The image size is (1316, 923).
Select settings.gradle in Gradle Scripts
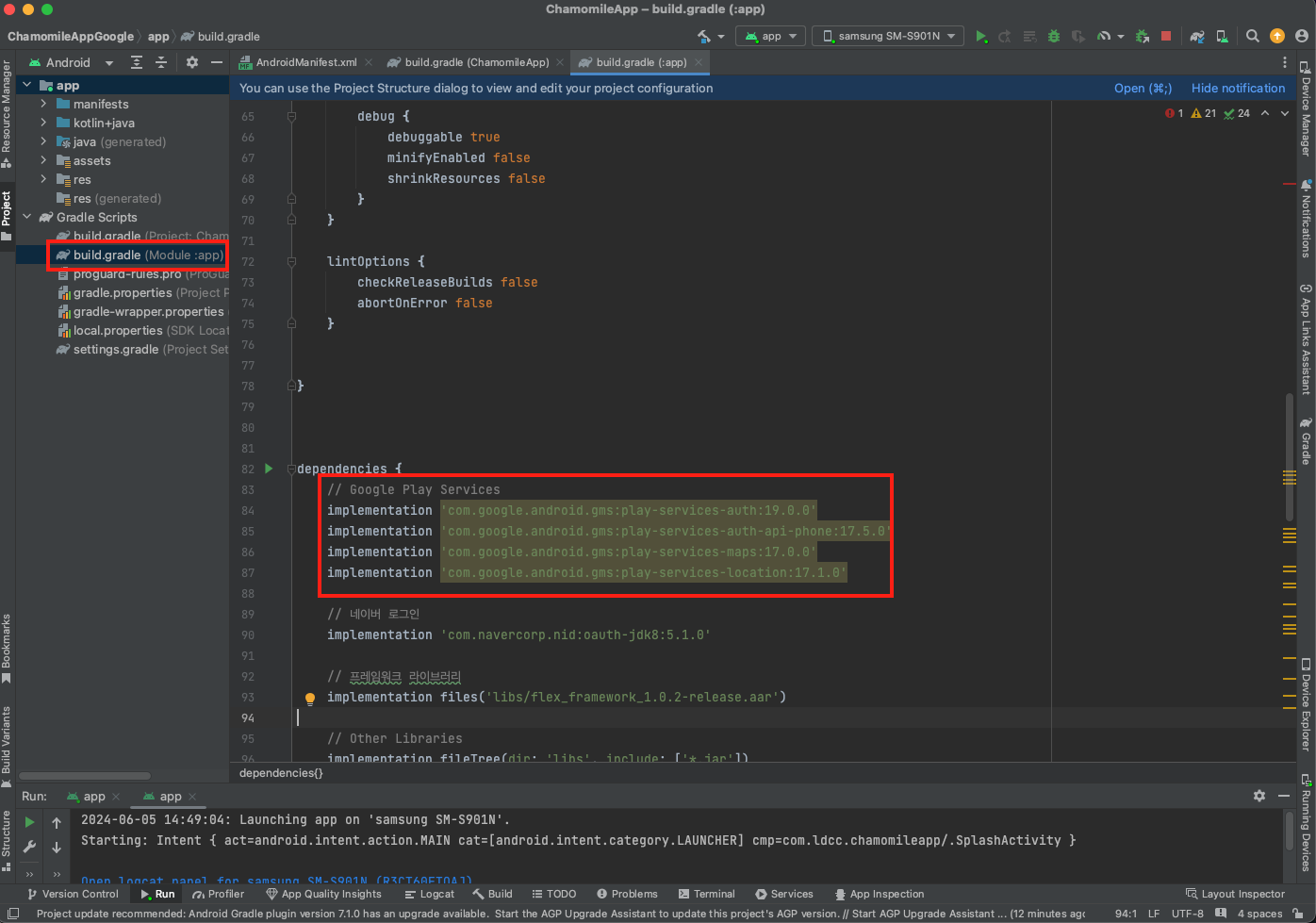point(115,349)
